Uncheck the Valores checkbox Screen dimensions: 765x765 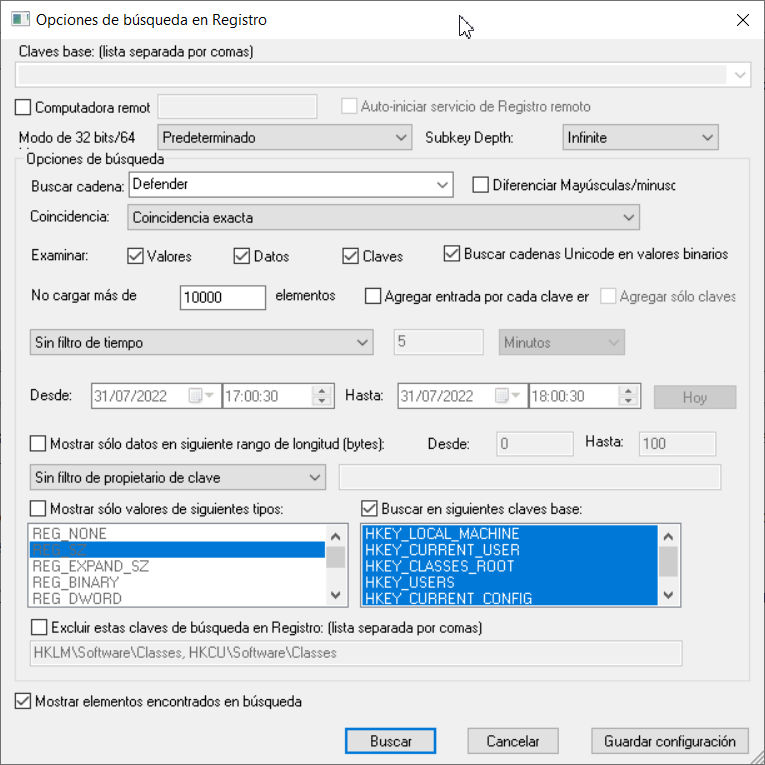click(x=136, y=256)
